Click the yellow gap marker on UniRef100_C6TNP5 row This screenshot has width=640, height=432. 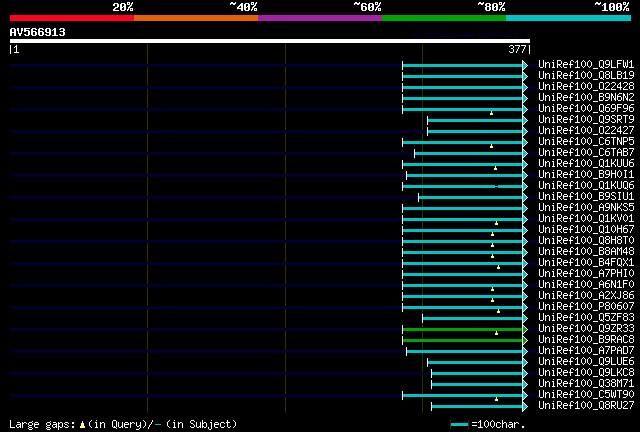tap(491, 146)
